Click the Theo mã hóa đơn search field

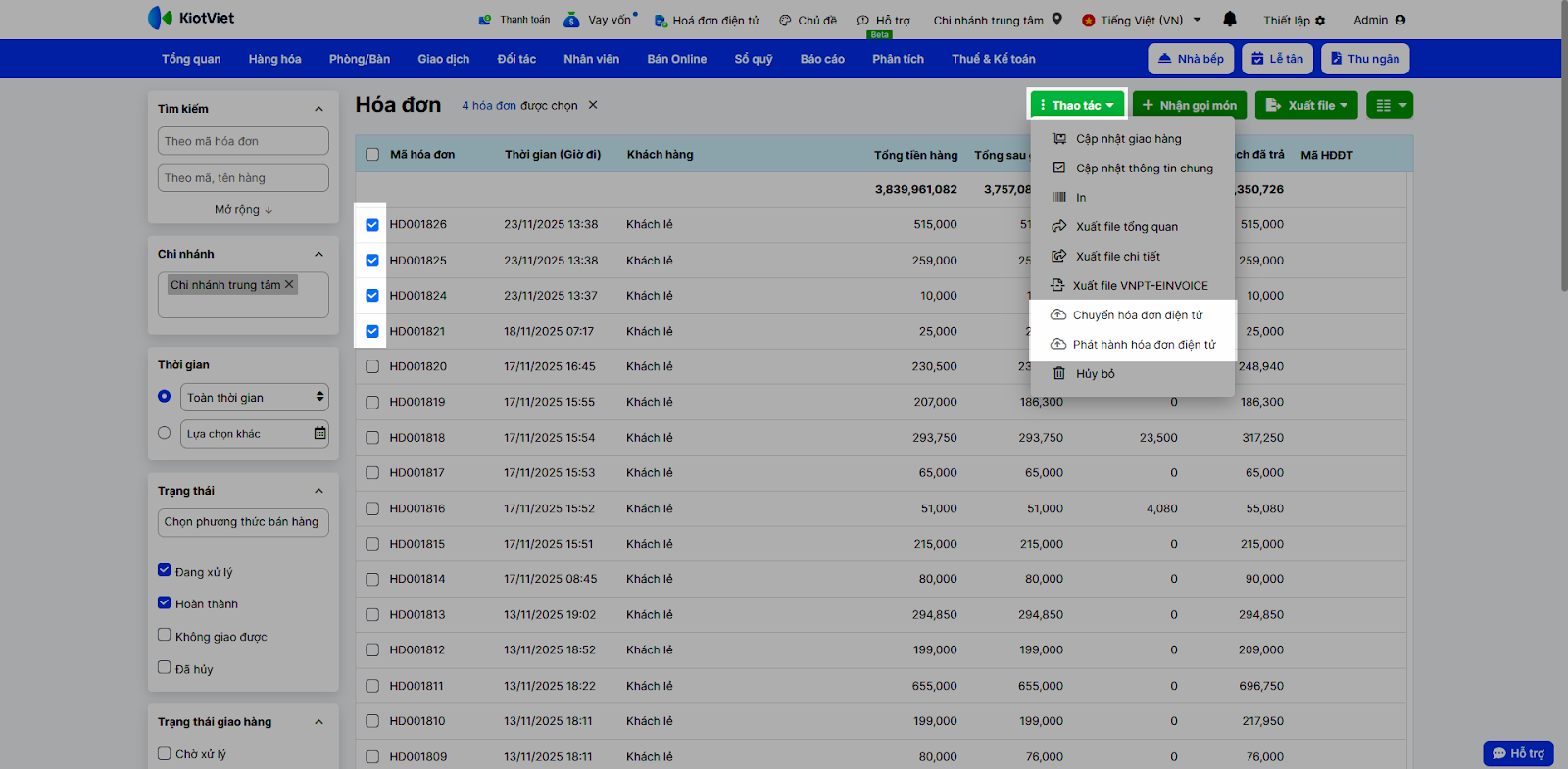[243, 141]
